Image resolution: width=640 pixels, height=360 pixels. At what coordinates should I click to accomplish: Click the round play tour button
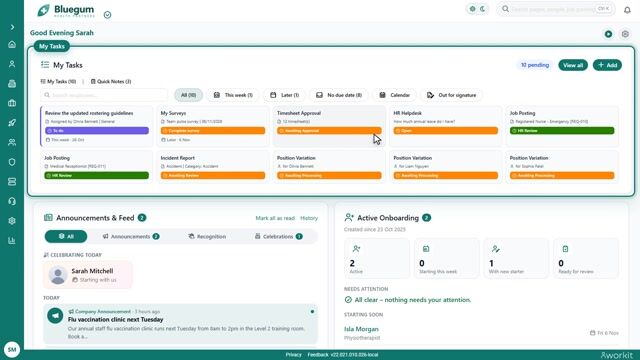coord(608,34)
